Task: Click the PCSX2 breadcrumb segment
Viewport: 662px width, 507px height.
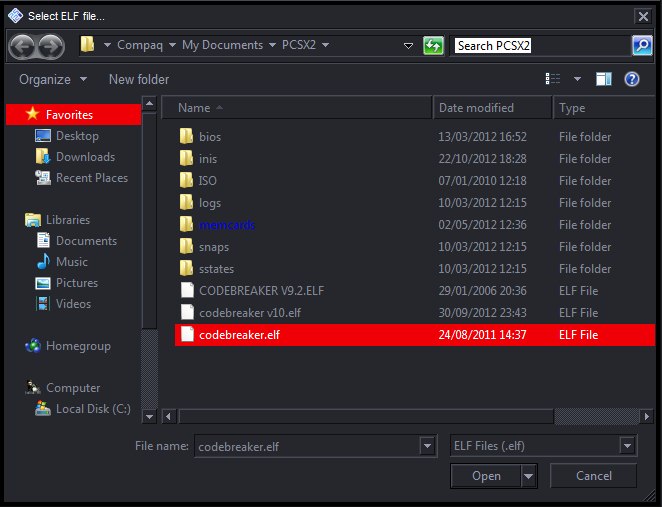Action: pyautogui.click(x=298, y=45)
